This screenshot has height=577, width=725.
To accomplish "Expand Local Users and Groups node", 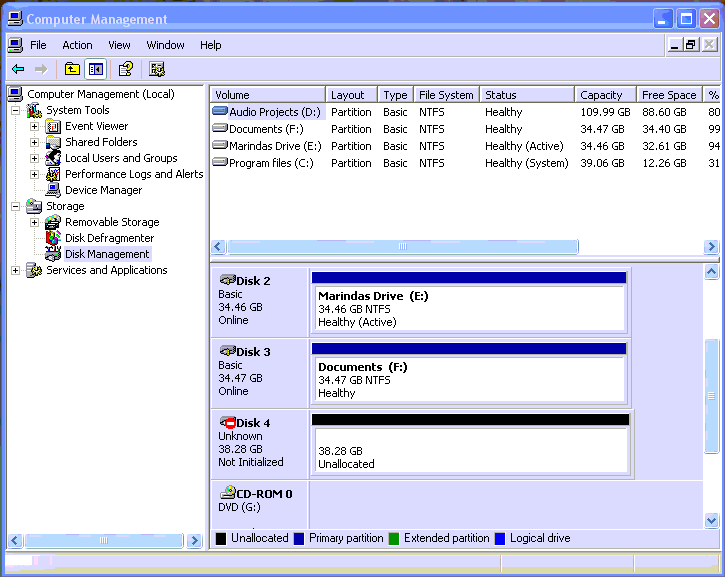I will coord(34,158).
